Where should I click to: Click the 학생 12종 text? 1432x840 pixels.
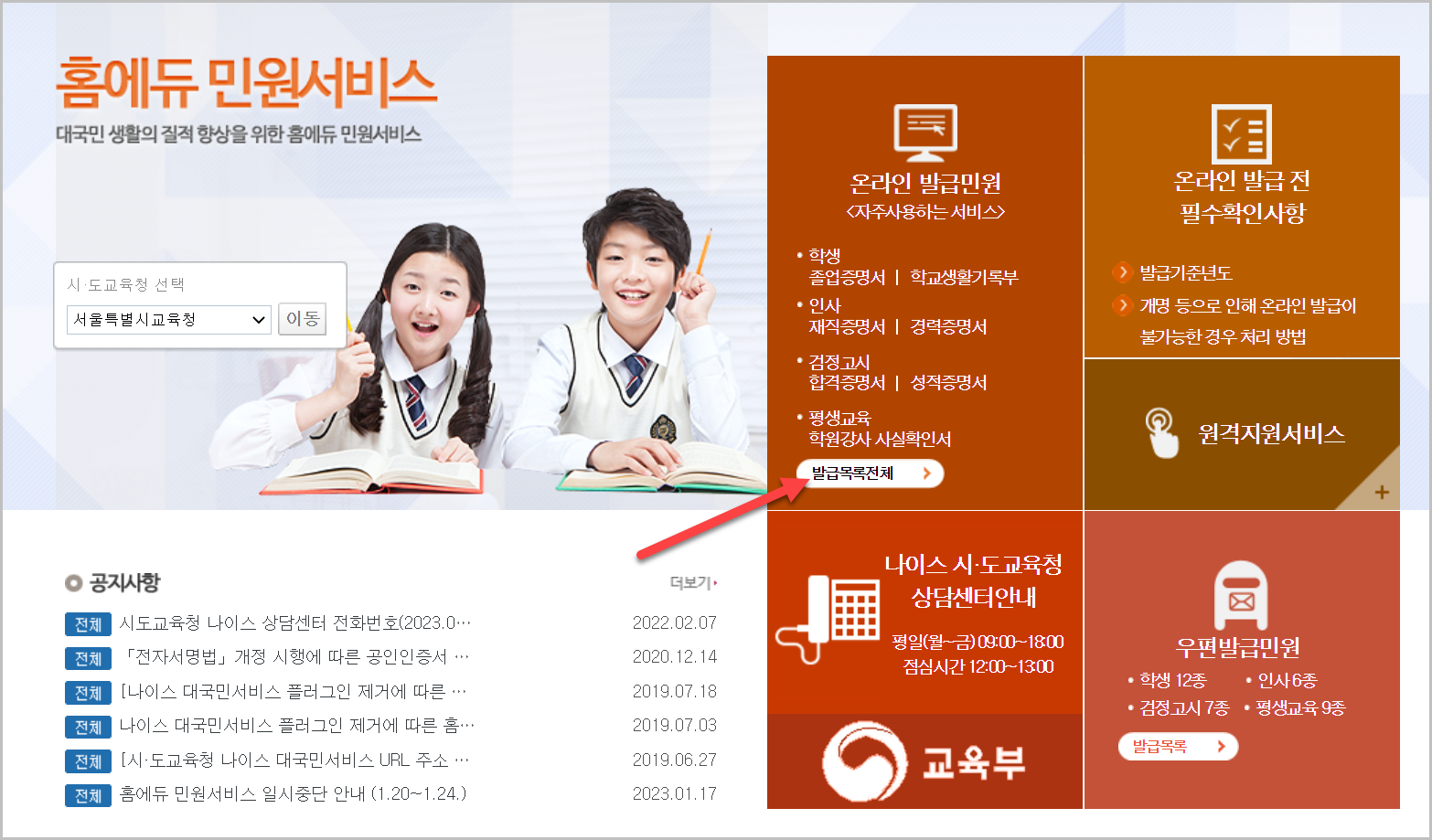tap(1173, 680)
